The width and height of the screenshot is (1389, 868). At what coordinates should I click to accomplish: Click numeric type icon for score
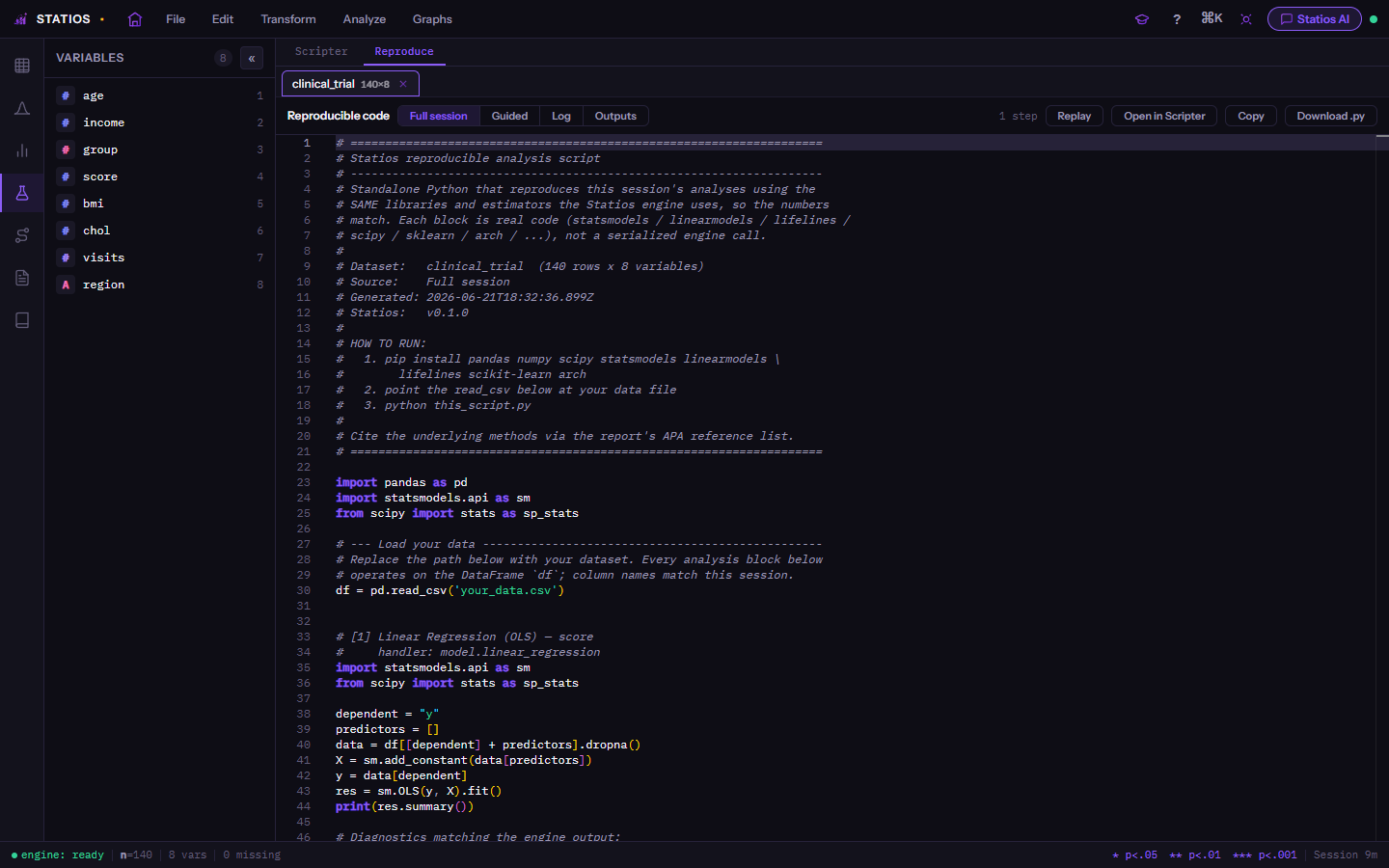66,176
